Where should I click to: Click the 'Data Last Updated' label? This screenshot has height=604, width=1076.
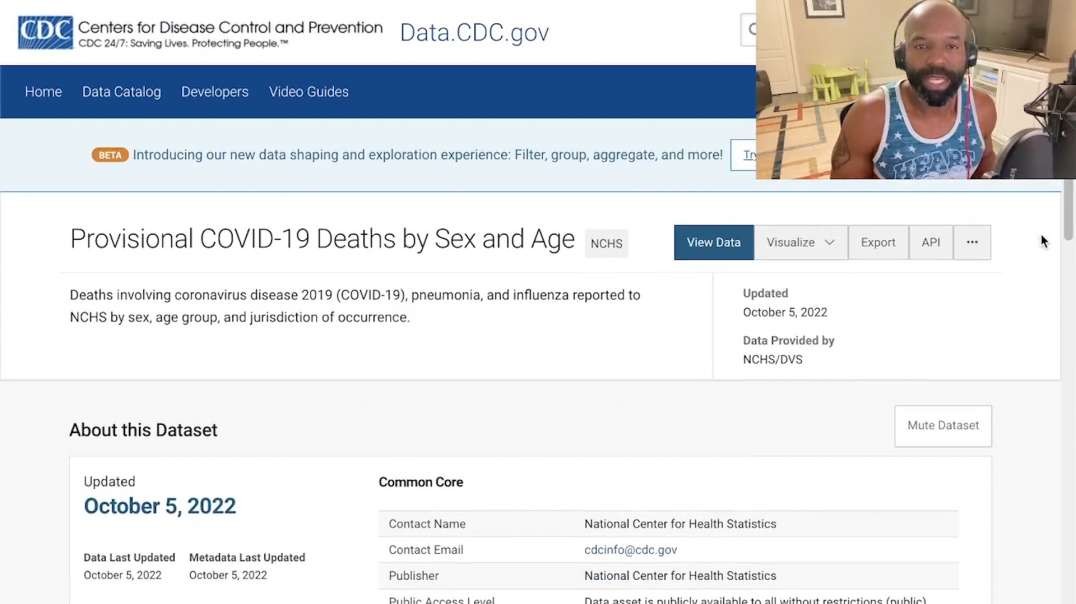(129, 557)
